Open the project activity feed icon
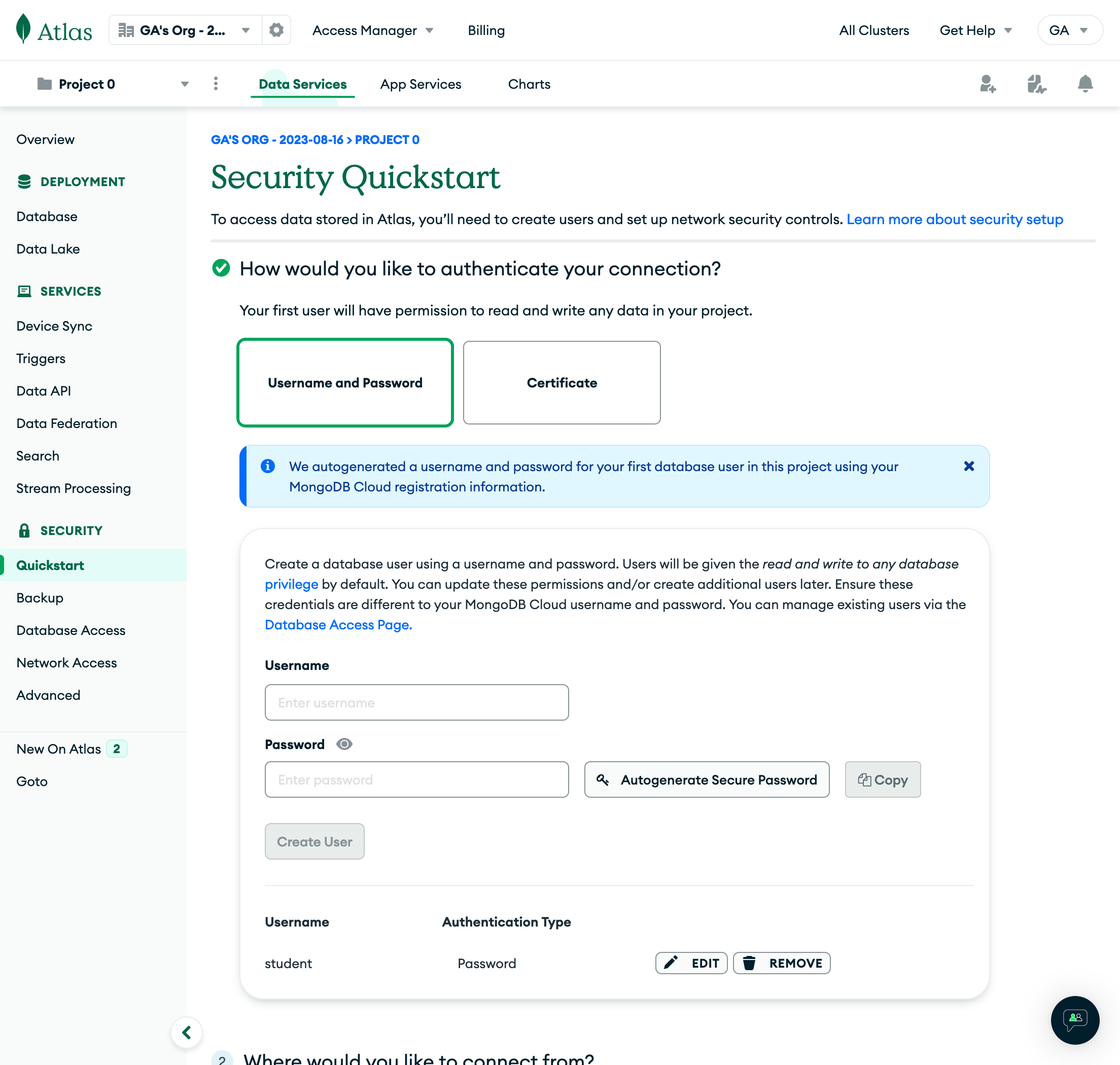Screen dimensions: 1120x1065 tap(1036, 84)
